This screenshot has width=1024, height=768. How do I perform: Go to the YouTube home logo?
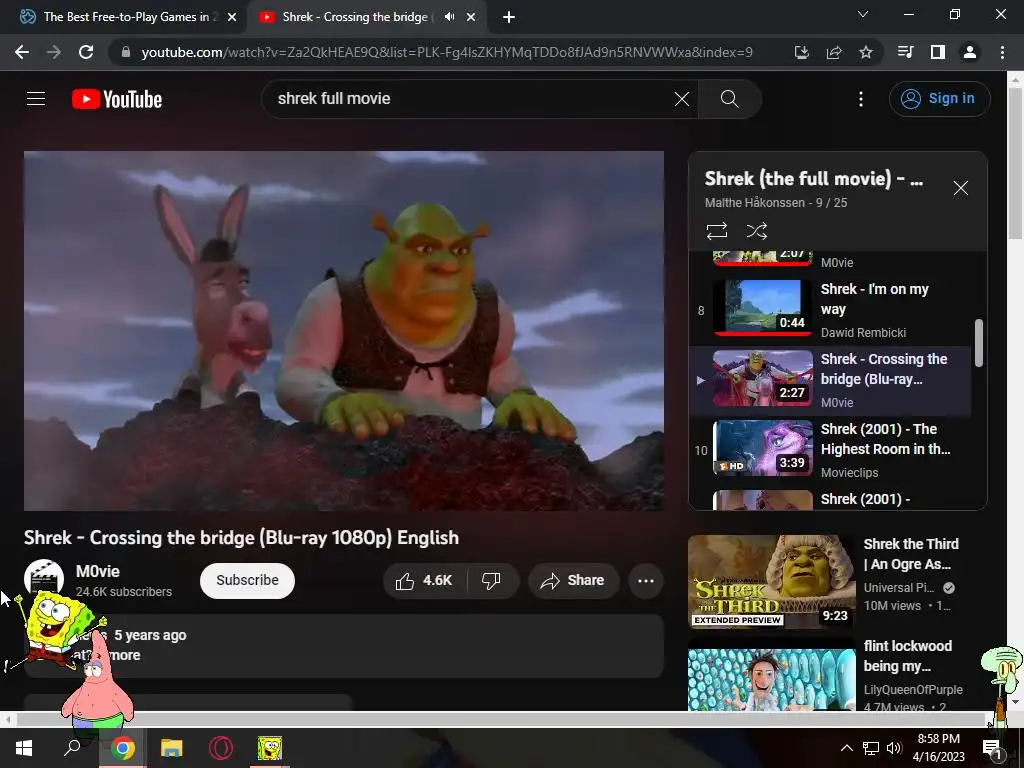pos(117,99)
